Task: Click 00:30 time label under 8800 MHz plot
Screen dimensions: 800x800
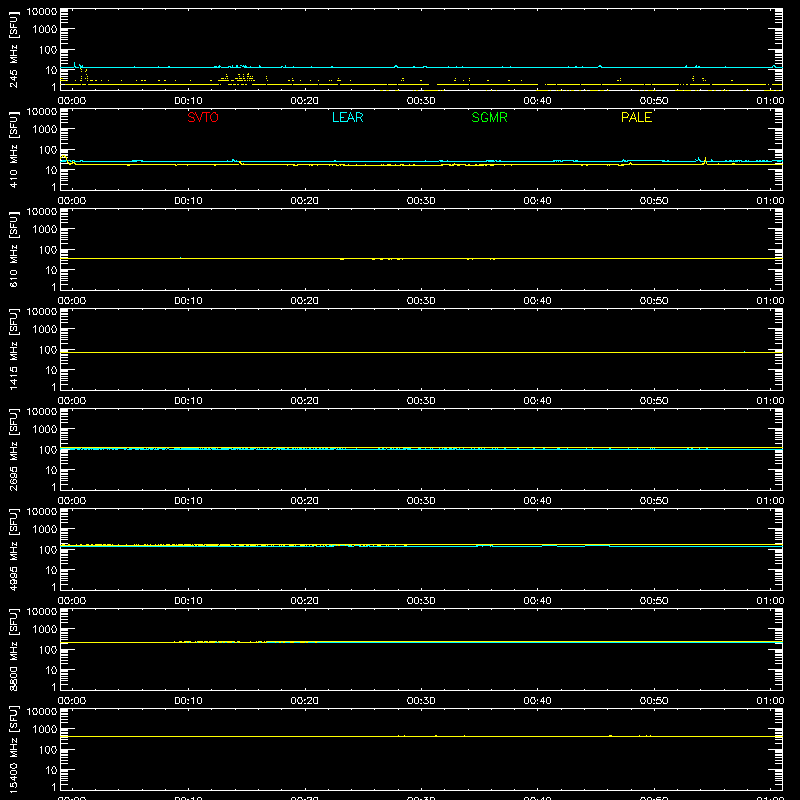Action: (x=421, y=701)
